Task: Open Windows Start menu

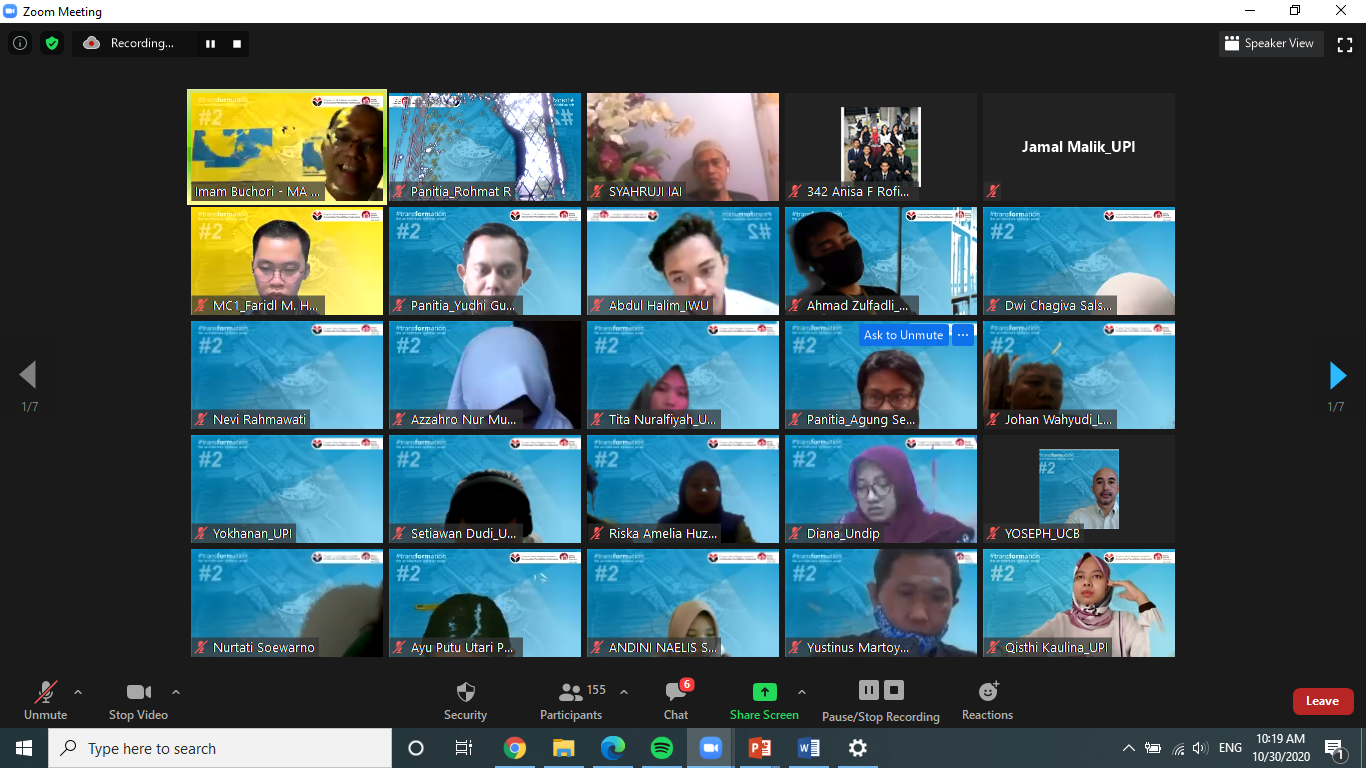Action: (24, 748)
